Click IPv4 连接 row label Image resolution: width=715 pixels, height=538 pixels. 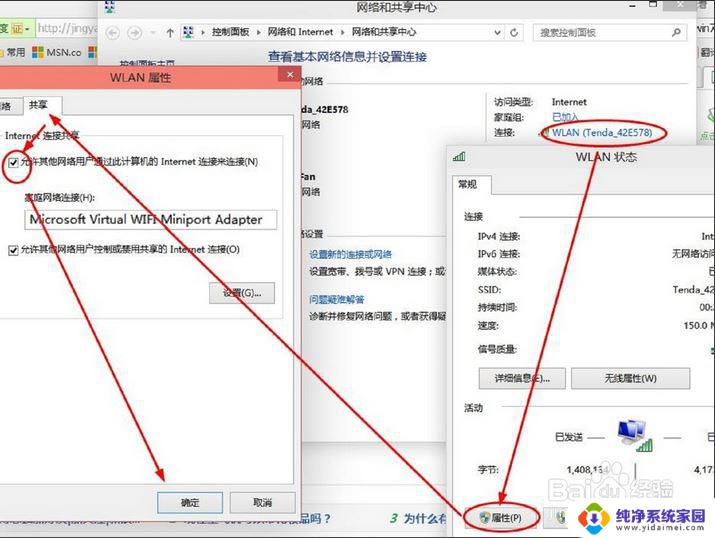499,237
